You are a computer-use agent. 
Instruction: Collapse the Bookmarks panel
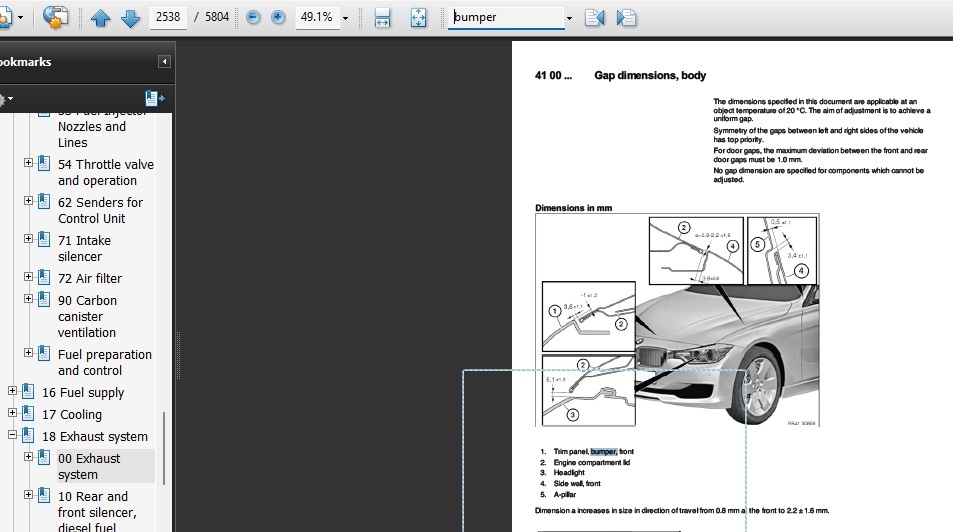[x=164, y=62]
